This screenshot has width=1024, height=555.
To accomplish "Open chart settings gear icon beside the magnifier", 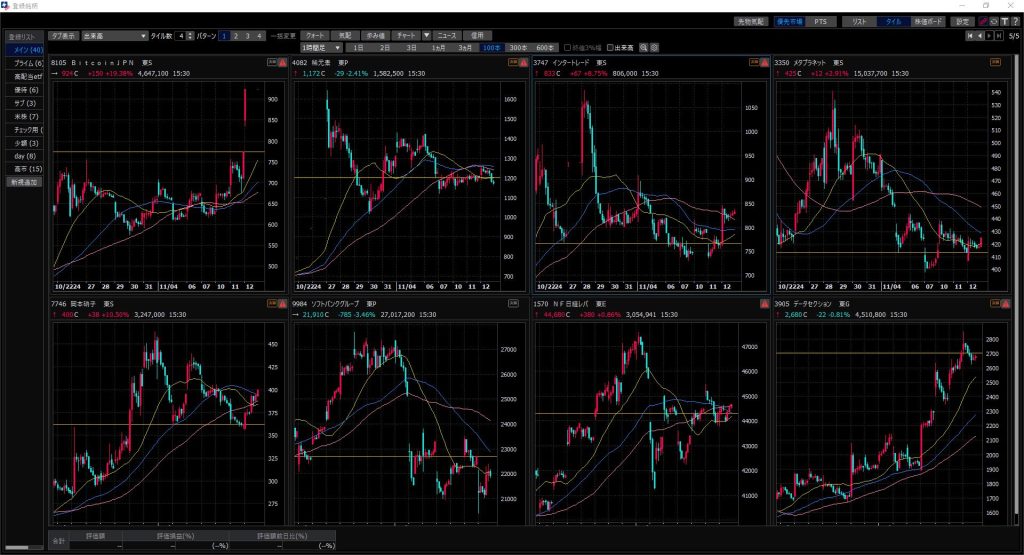I will click(654, 47).
